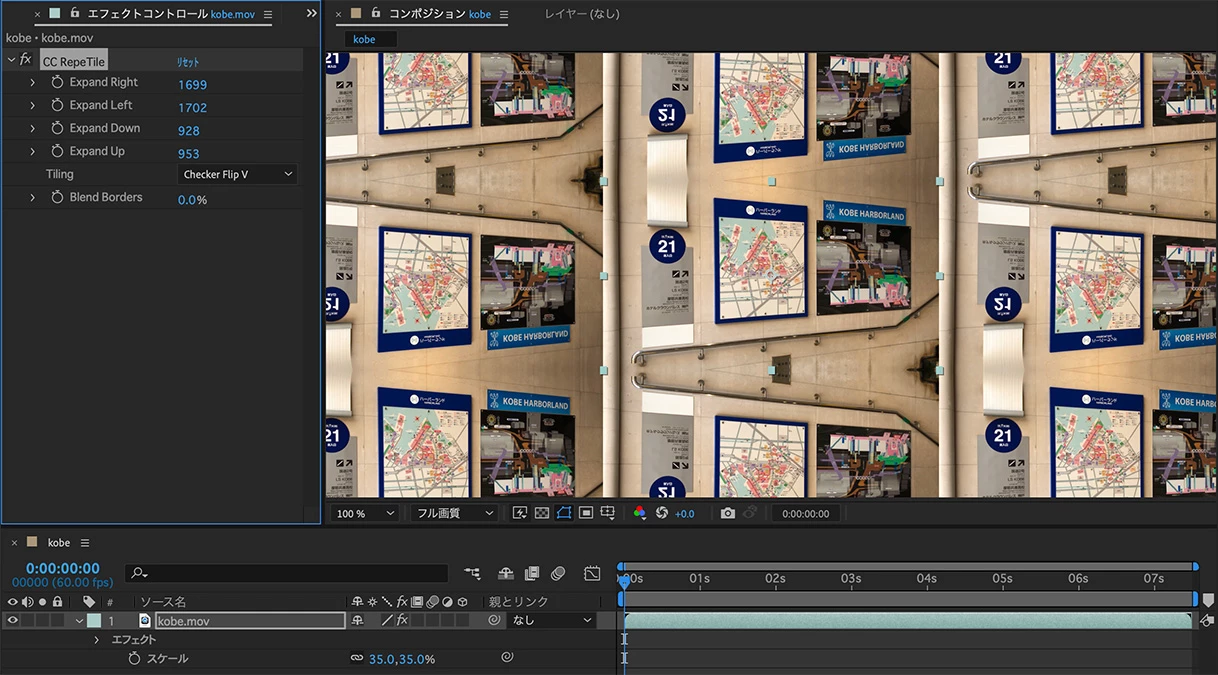Screen dimensions: 1218x675
Task: Toggle kobe.mov layer effects fx switch
Action: pos(401,620)
